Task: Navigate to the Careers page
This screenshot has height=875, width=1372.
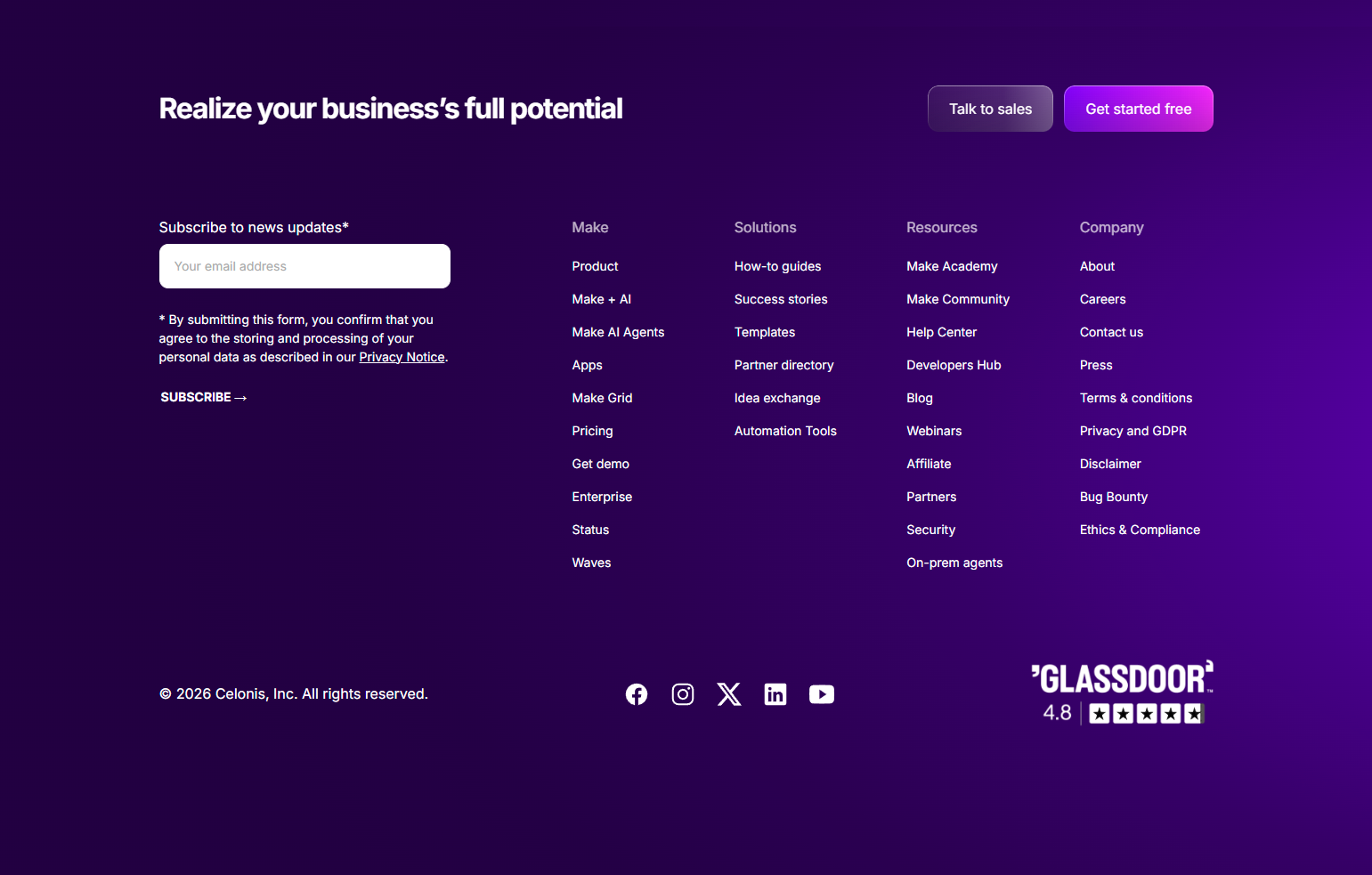Action: (1102, 299)
